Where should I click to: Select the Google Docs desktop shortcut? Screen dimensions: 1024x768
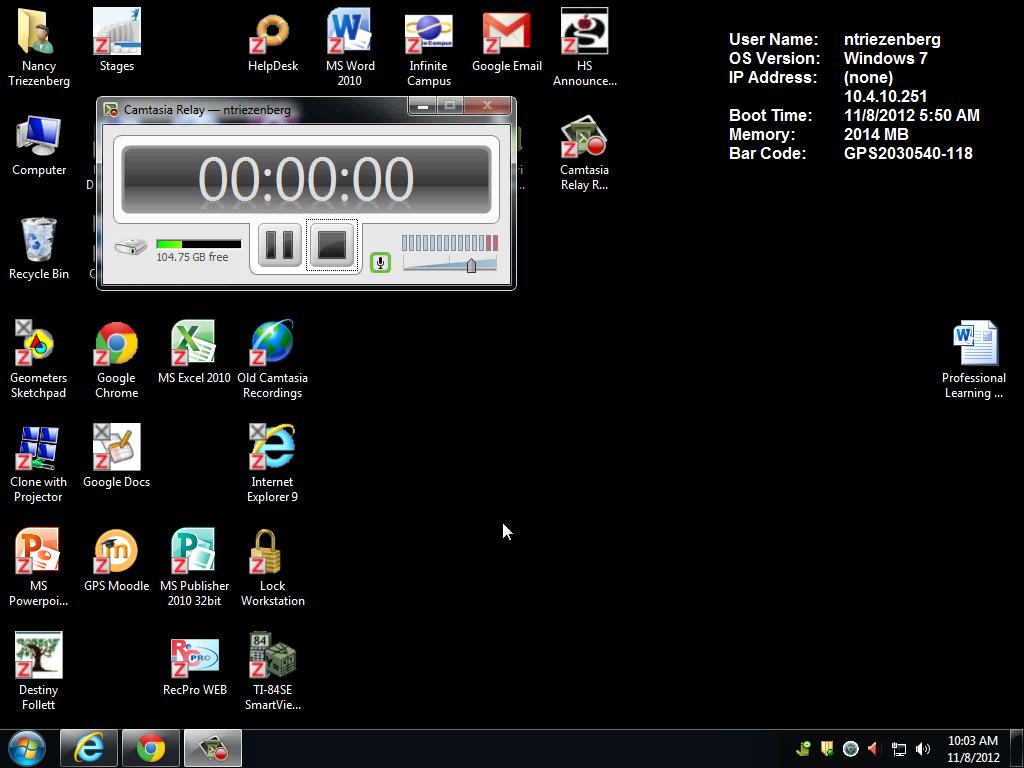pyautogui.click(x=116, y=456)
